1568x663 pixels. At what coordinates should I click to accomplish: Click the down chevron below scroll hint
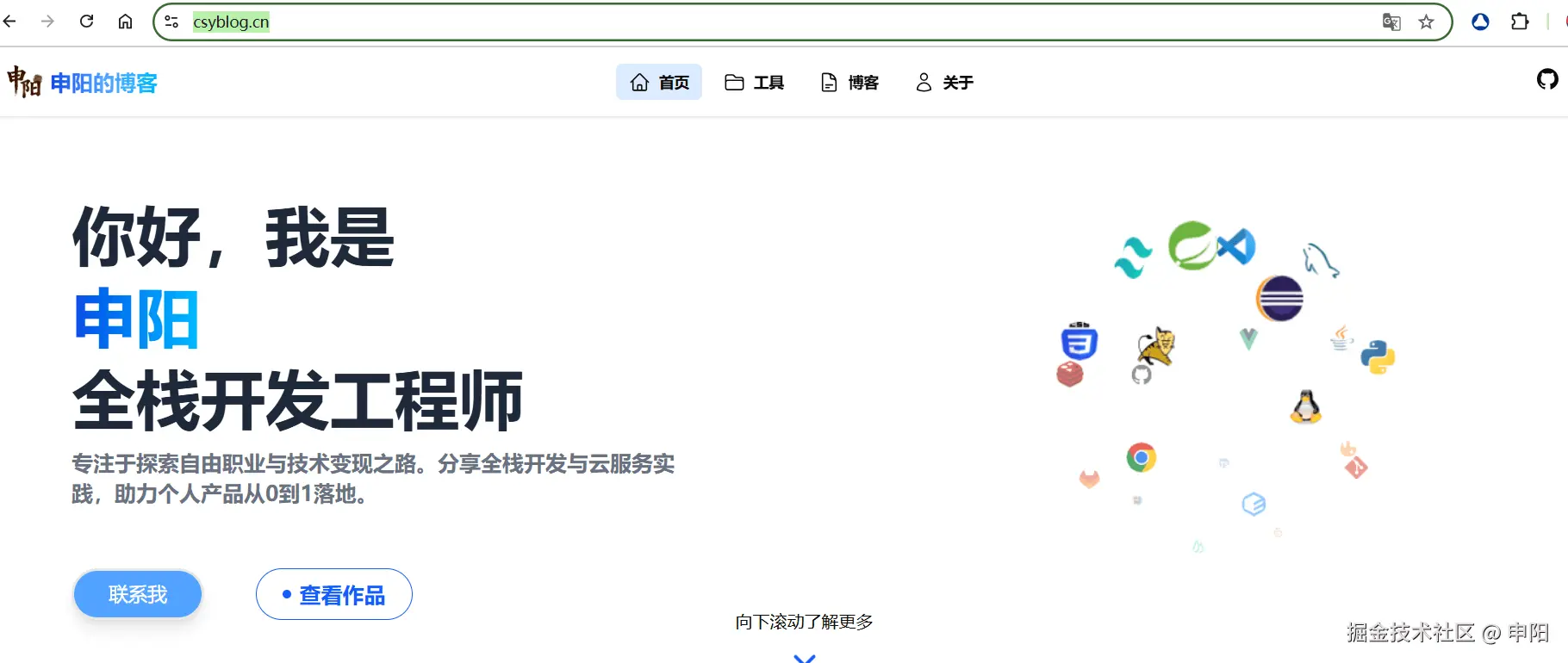point(804,658)
